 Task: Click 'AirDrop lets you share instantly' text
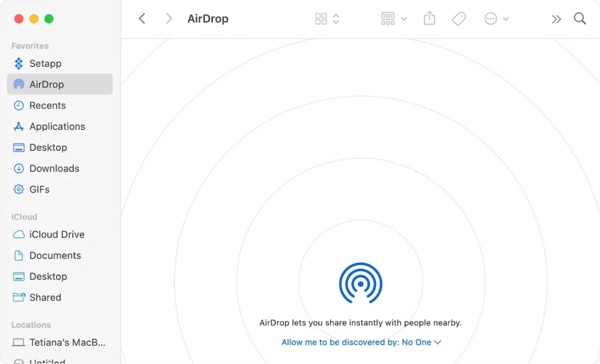point(360,323)
